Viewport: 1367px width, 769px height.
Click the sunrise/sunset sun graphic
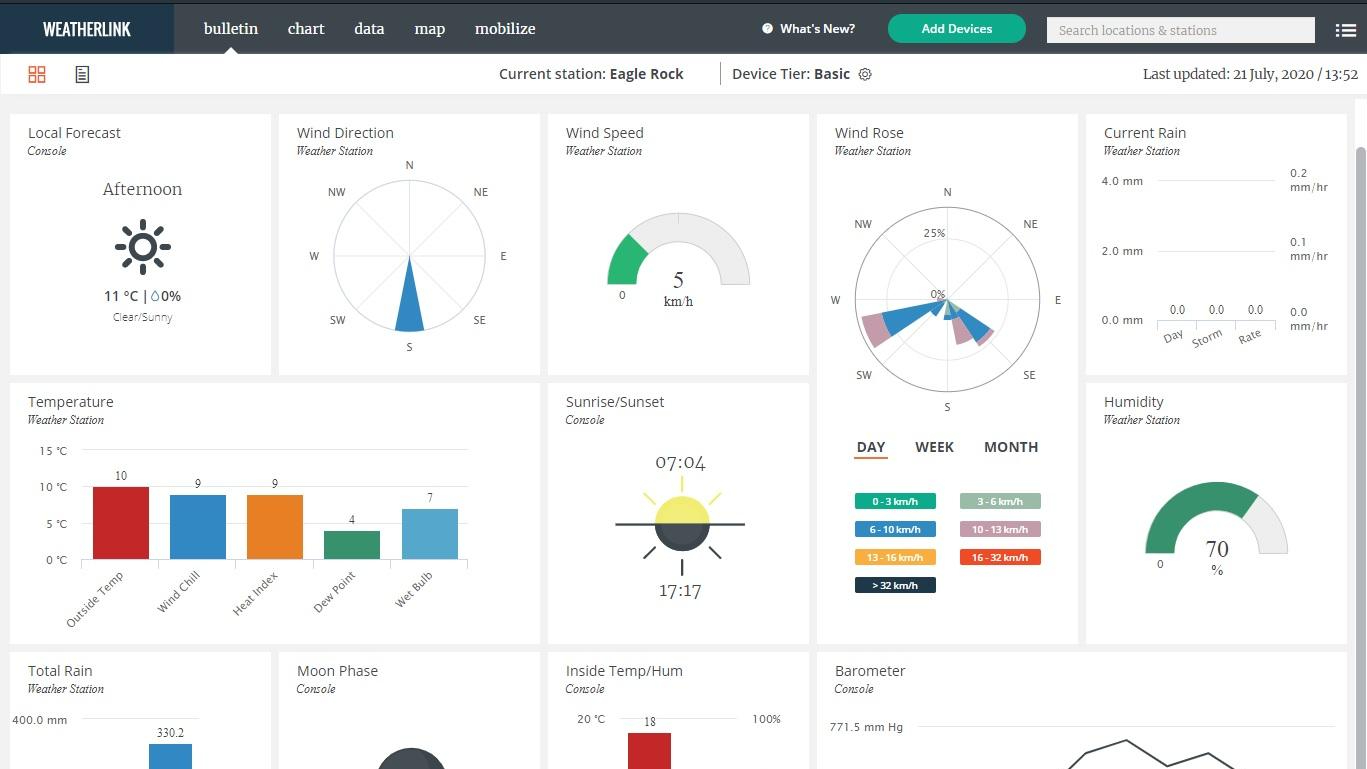[681, 524]
